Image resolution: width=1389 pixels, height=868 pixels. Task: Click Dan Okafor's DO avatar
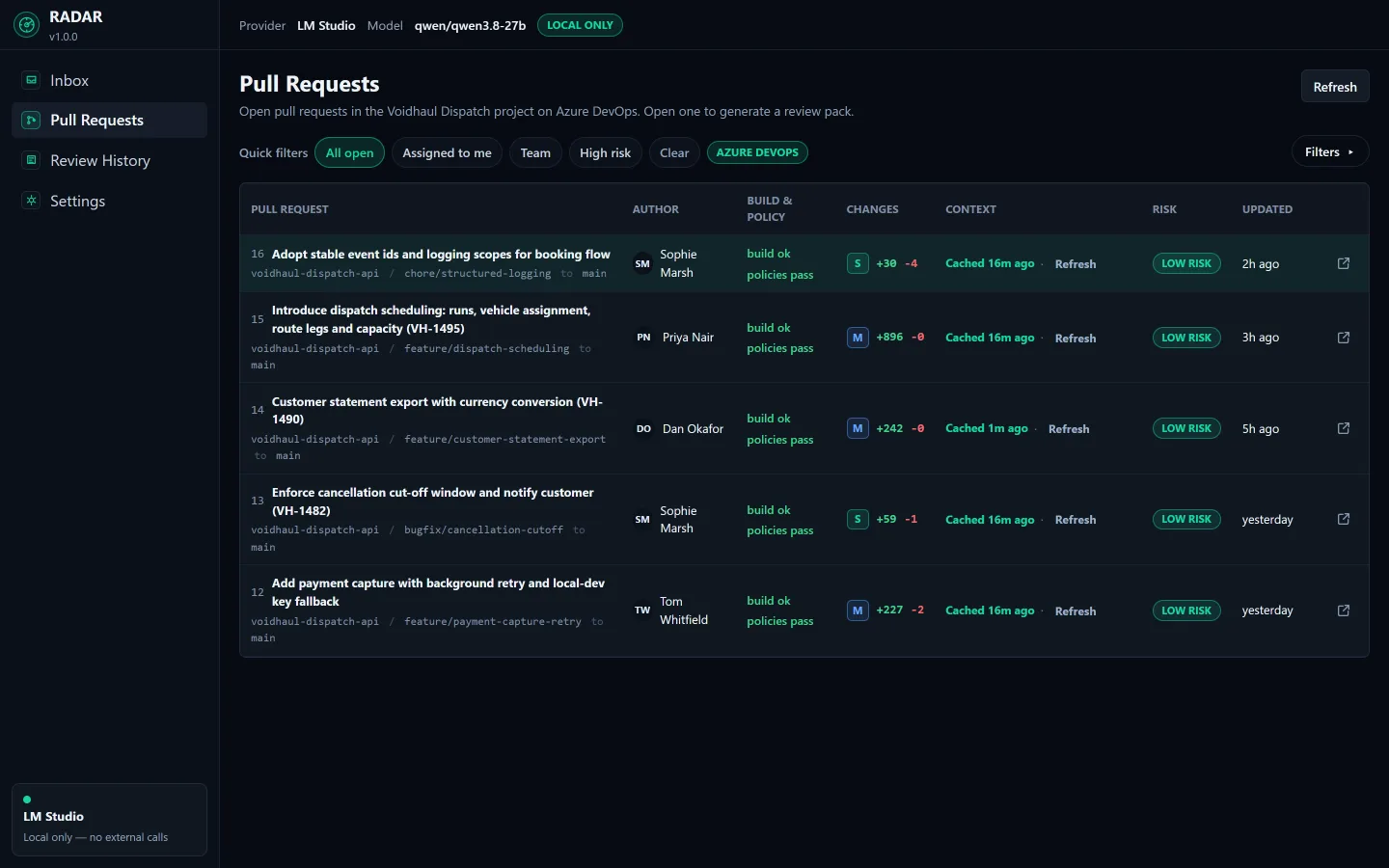(x=643, y=428)
